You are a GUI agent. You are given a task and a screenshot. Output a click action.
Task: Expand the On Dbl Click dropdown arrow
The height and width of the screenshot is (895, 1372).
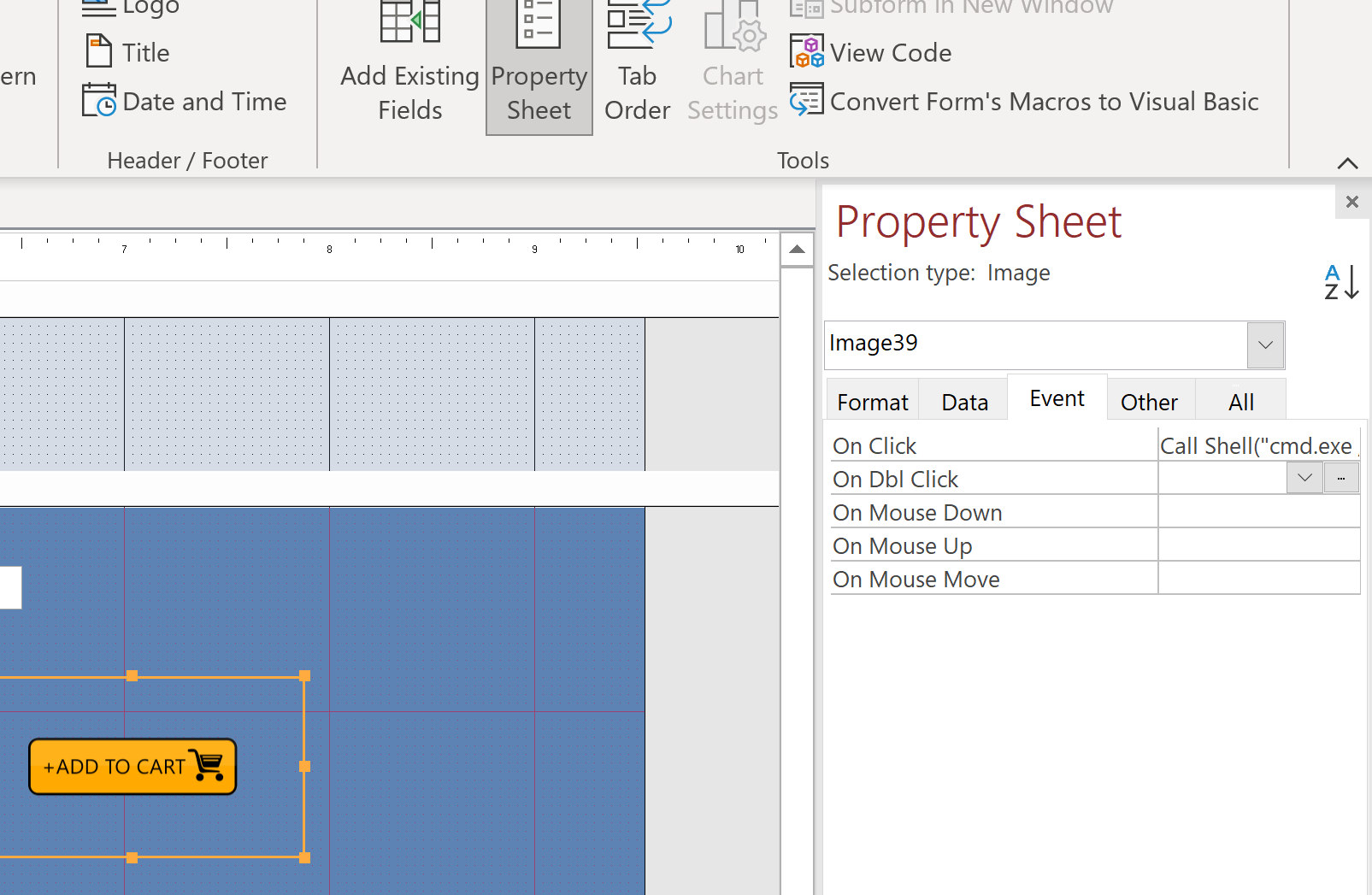point(1304,478)
